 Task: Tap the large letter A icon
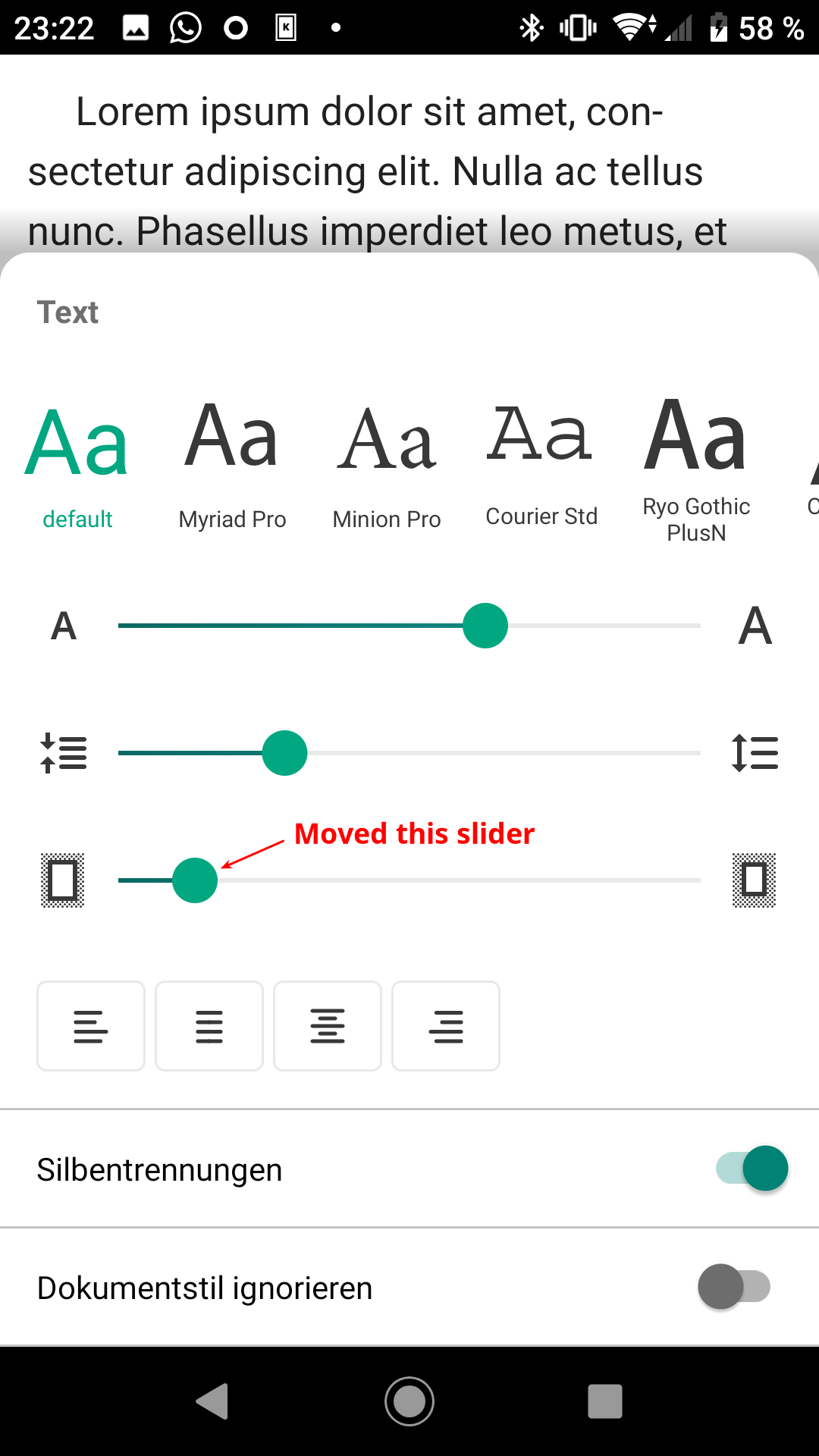[755, 626]
